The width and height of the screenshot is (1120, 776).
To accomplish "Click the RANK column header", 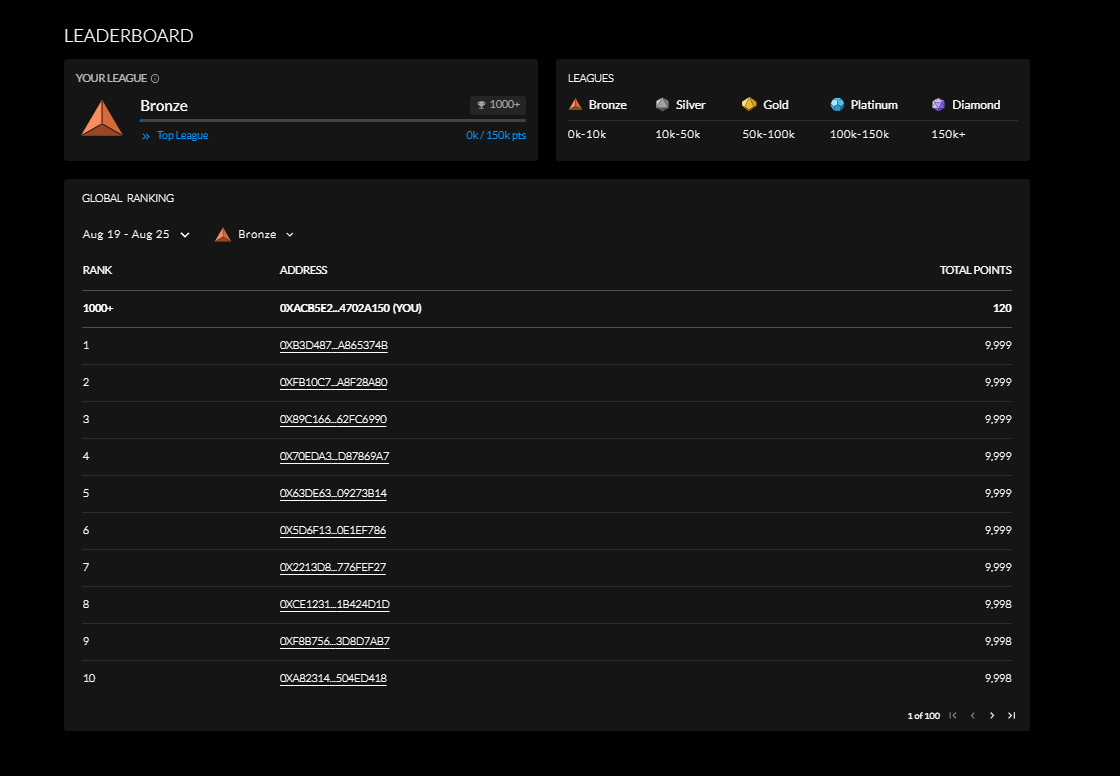I will click(x=97, y=270).
